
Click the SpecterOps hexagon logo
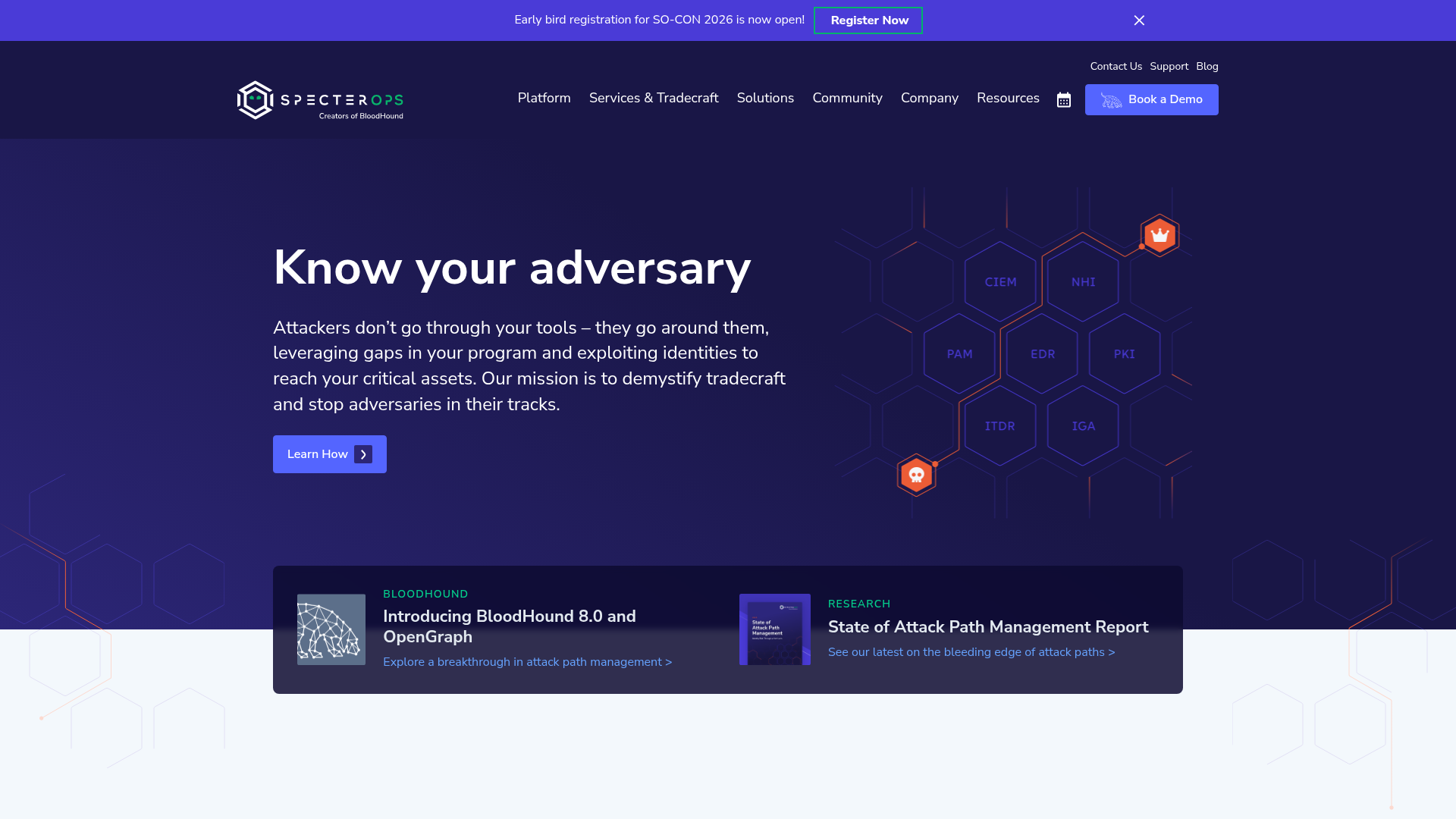point(255,99)
